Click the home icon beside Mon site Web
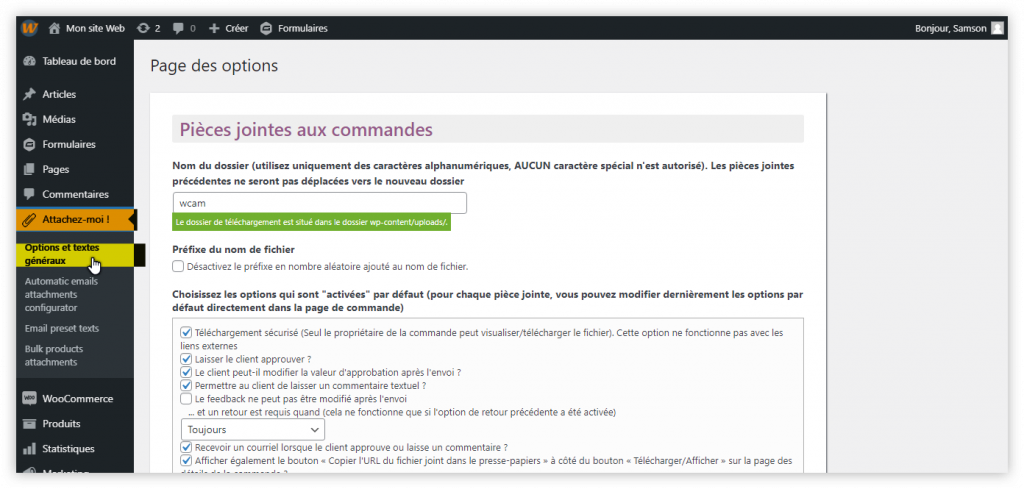 [54, 28]
